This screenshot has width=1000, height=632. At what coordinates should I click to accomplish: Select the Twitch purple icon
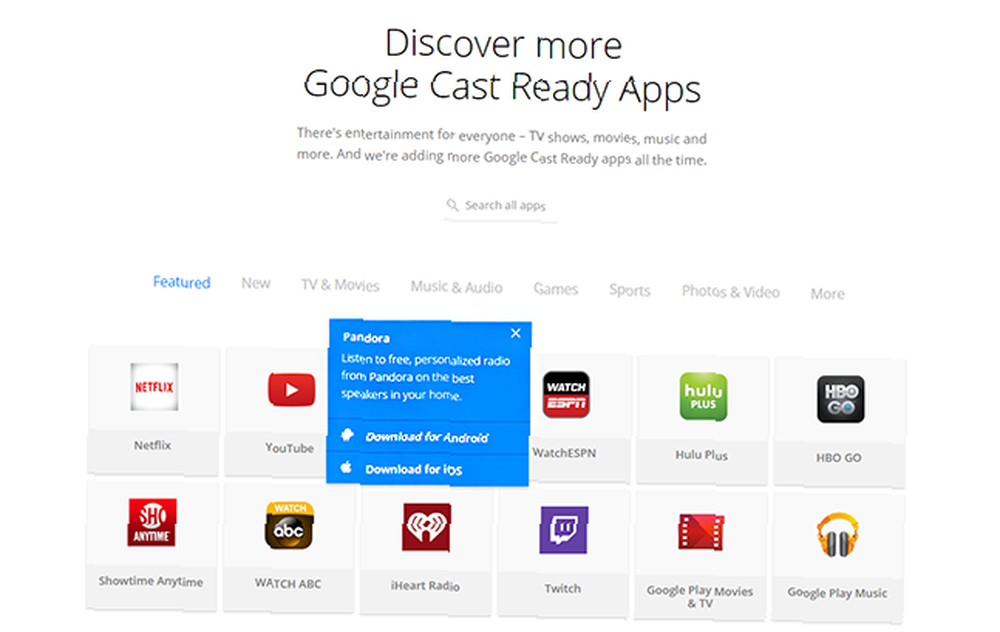(x=564, y=530)
